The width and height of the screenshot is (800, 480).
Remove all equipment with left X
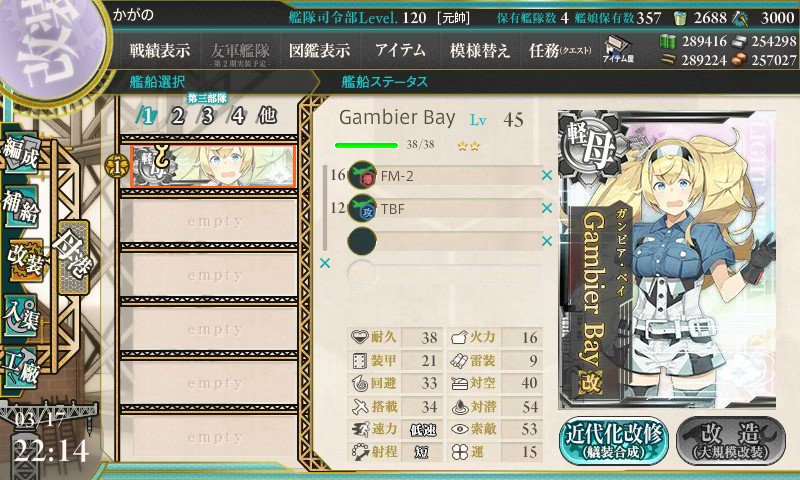pyautogui.click(x=324, y=263)
